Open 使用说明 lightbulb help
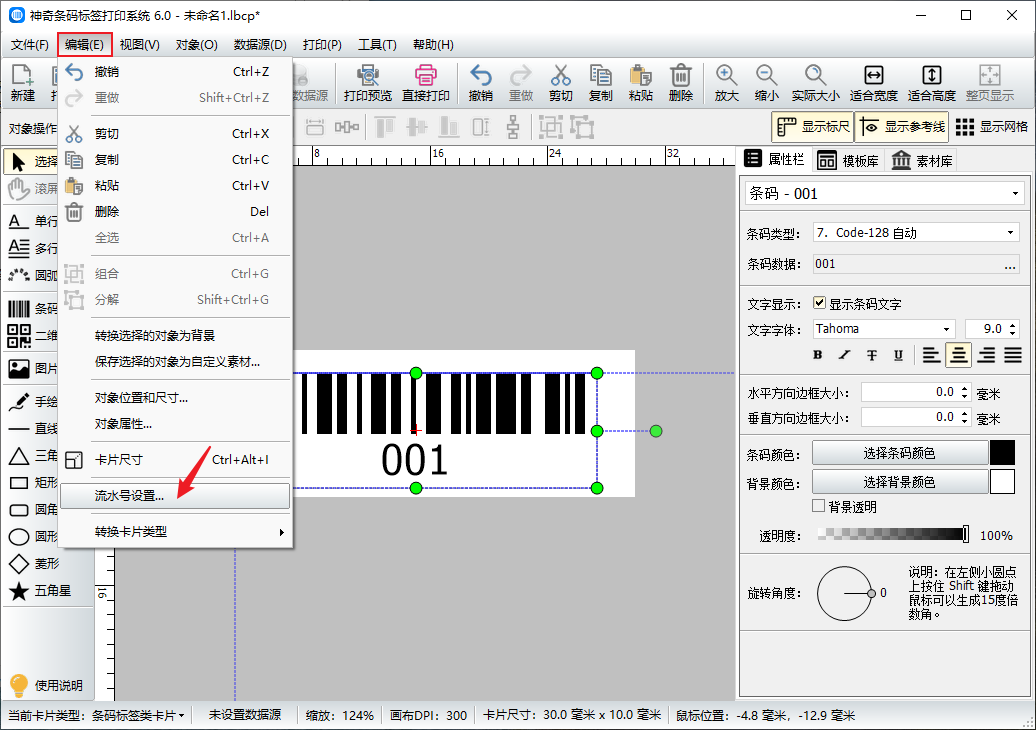 (x=46, y=685)
